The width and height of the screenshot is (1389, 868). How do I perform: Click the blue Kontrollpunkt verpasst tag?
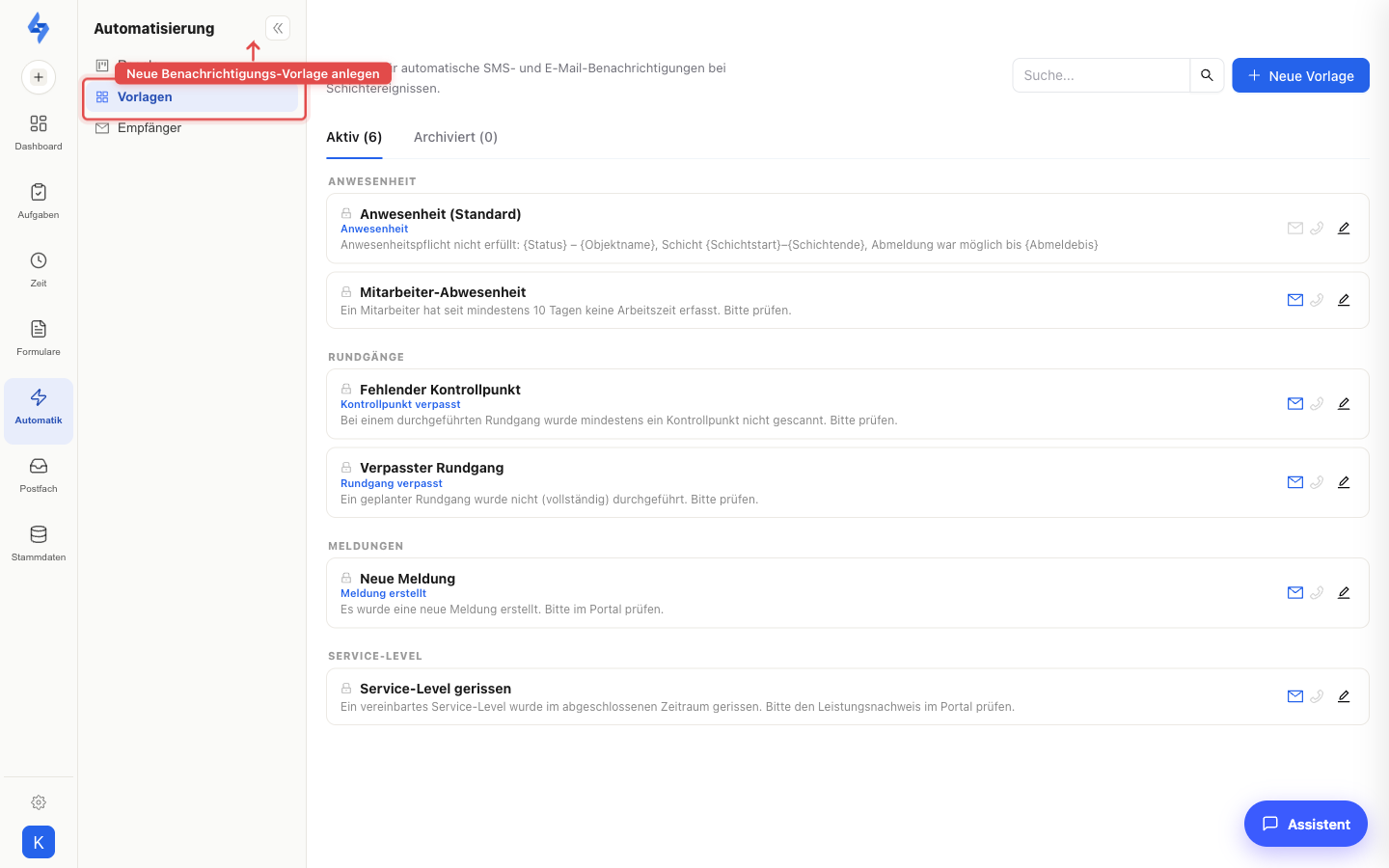(400, 405)
